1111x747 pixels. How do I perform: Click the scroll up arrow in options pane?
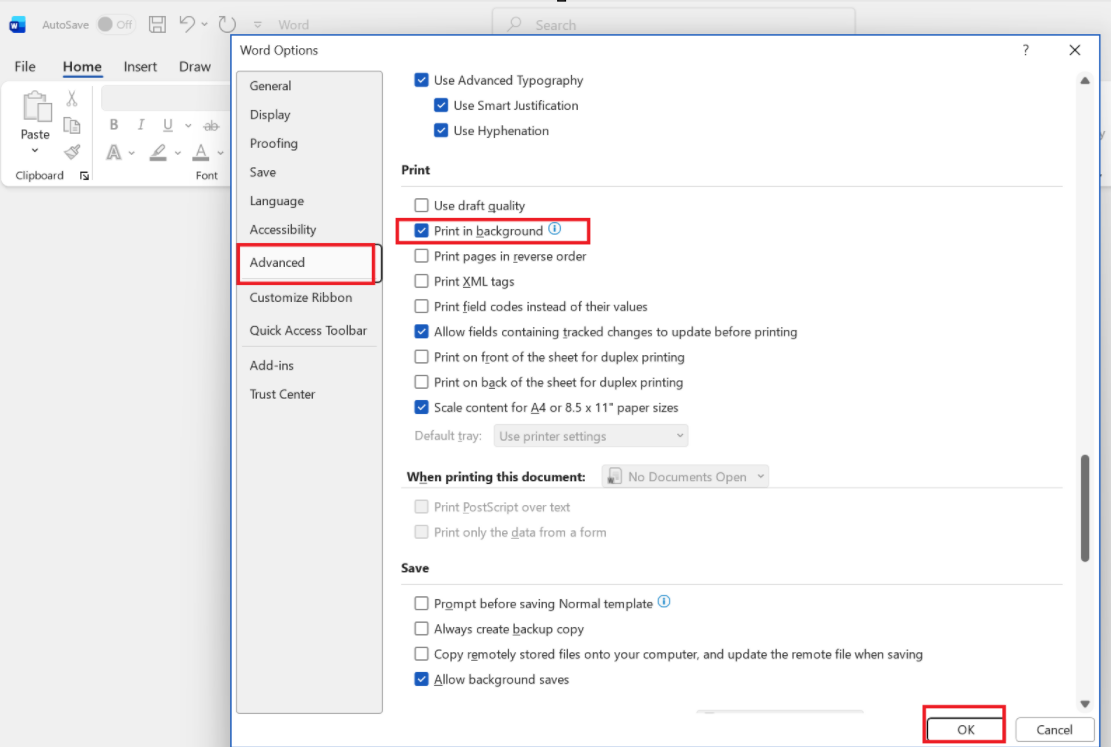click(x=1085, y=81)
